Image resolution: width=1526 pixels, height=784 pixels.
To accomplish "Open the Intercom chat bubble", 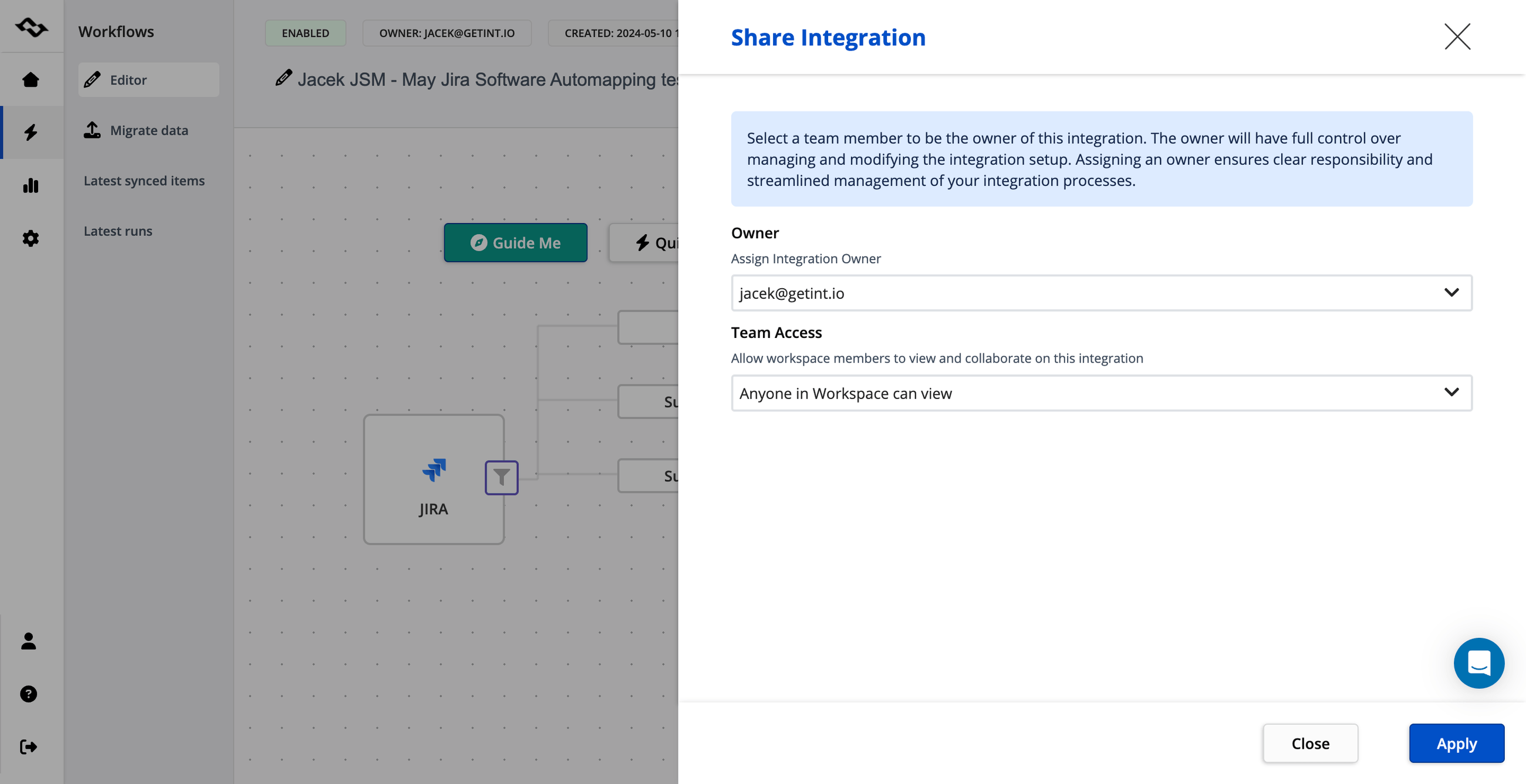I will coord(1478,663).
